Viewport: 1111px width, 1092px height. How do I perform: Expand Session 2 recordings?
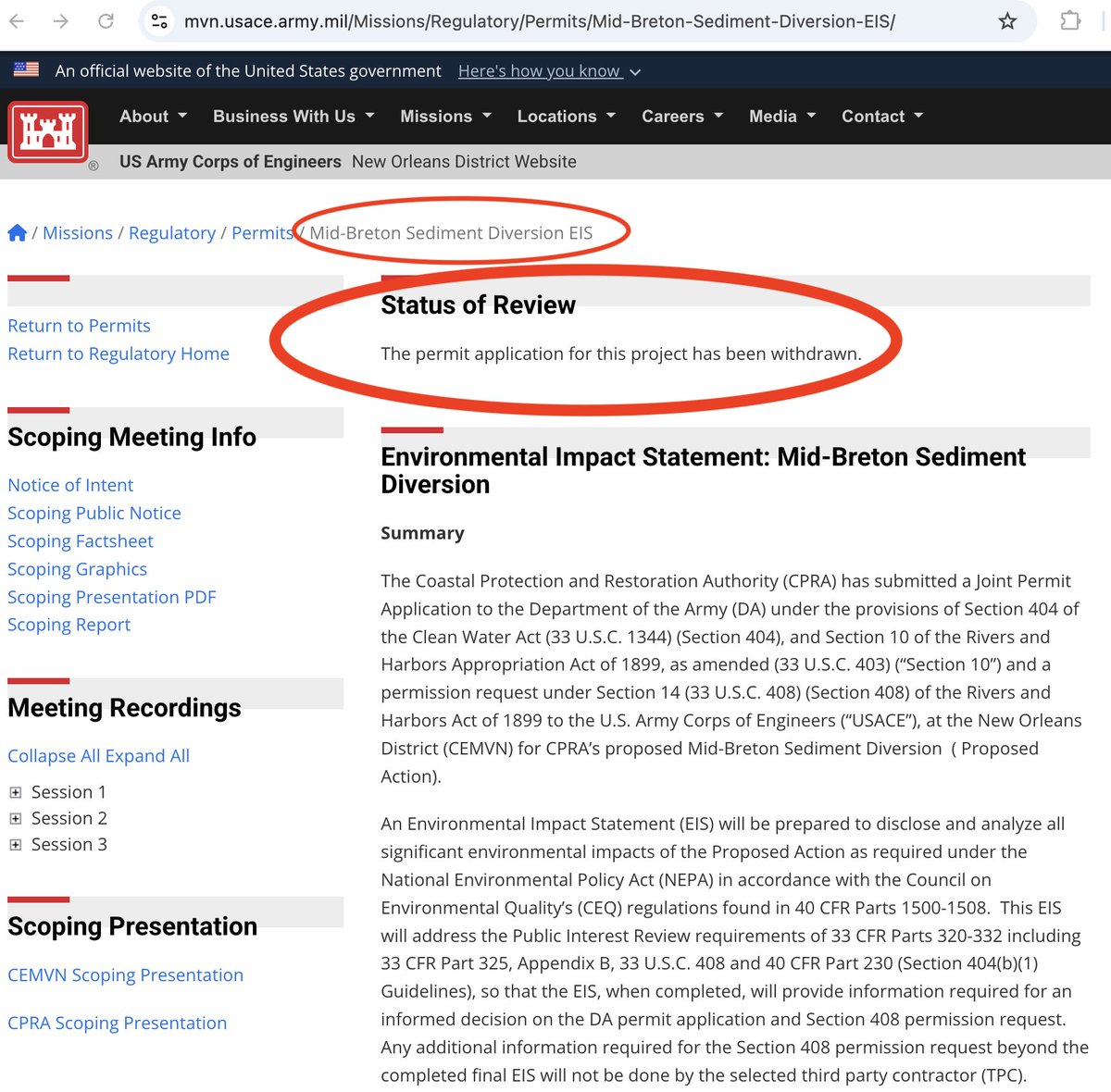15,819
